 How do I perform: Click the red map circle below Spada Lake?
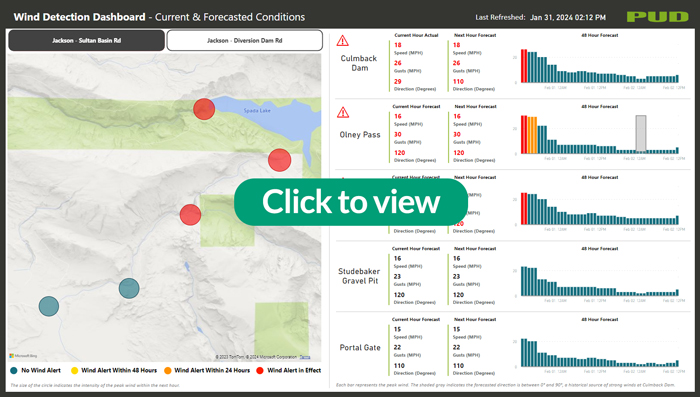click(279, 160)
